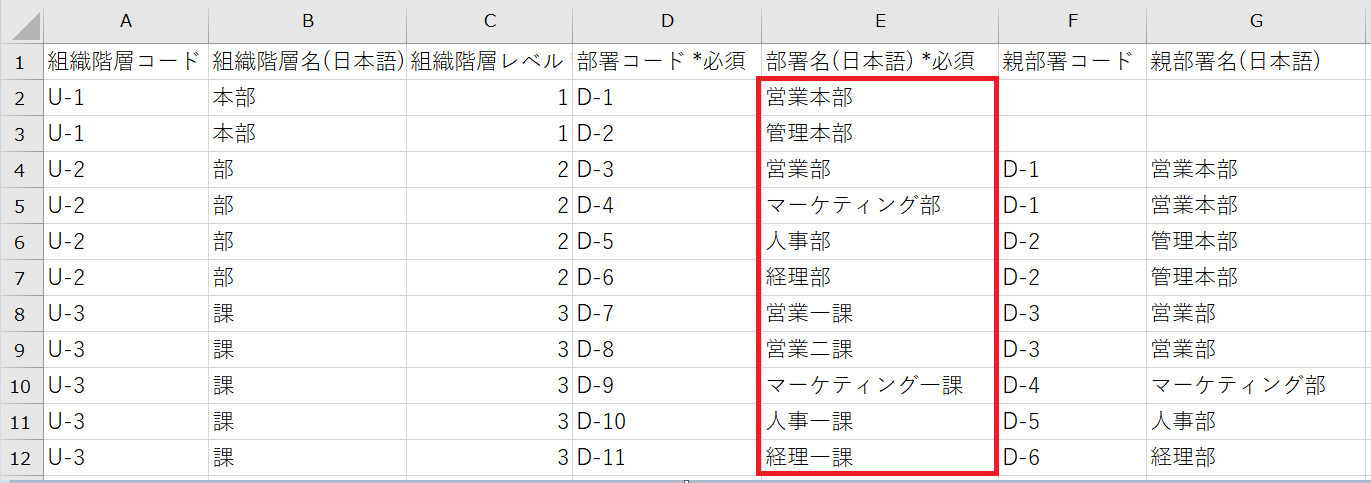Select cell E9 containing 営業二課
The height and width of the screenshot is (483, 1371).
[x=878, y=350]
